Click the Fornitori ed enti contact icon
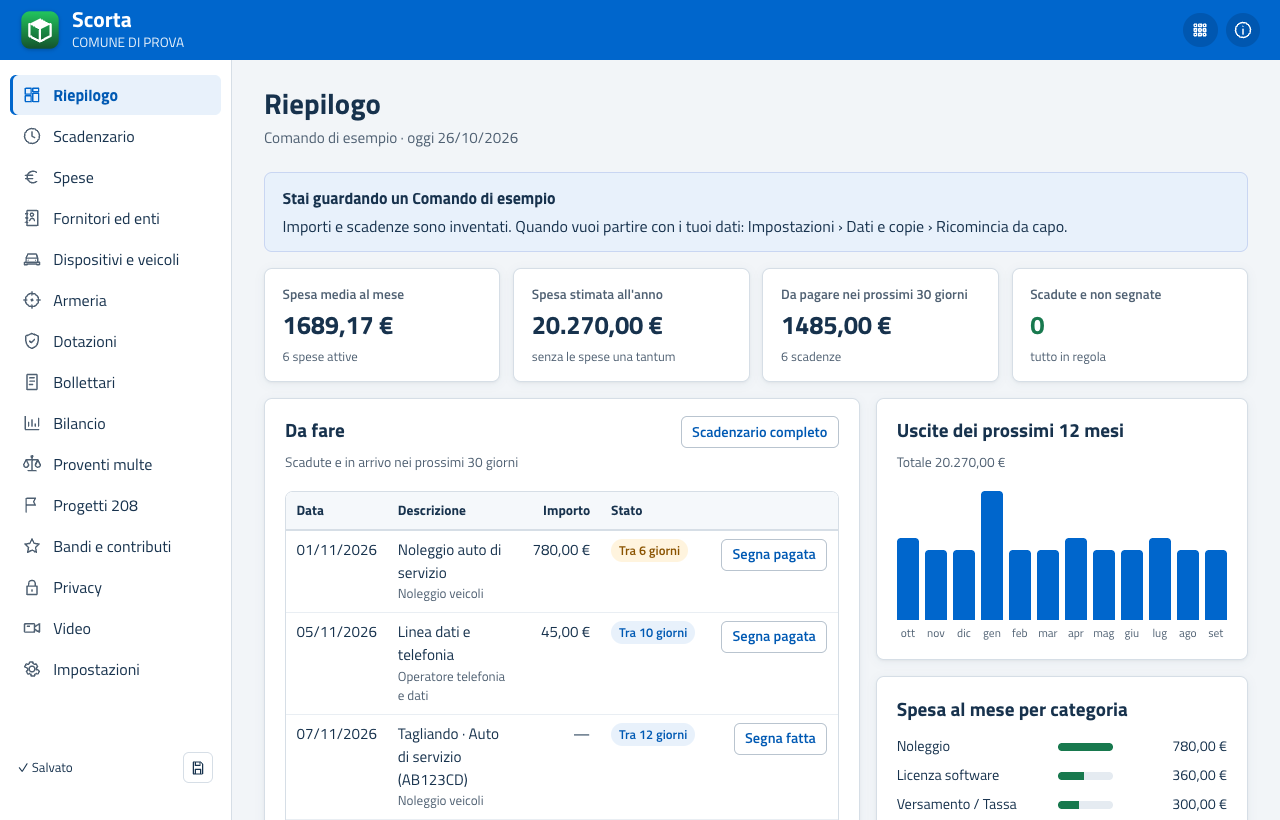1280x820 pixels. tap(32, 218)
